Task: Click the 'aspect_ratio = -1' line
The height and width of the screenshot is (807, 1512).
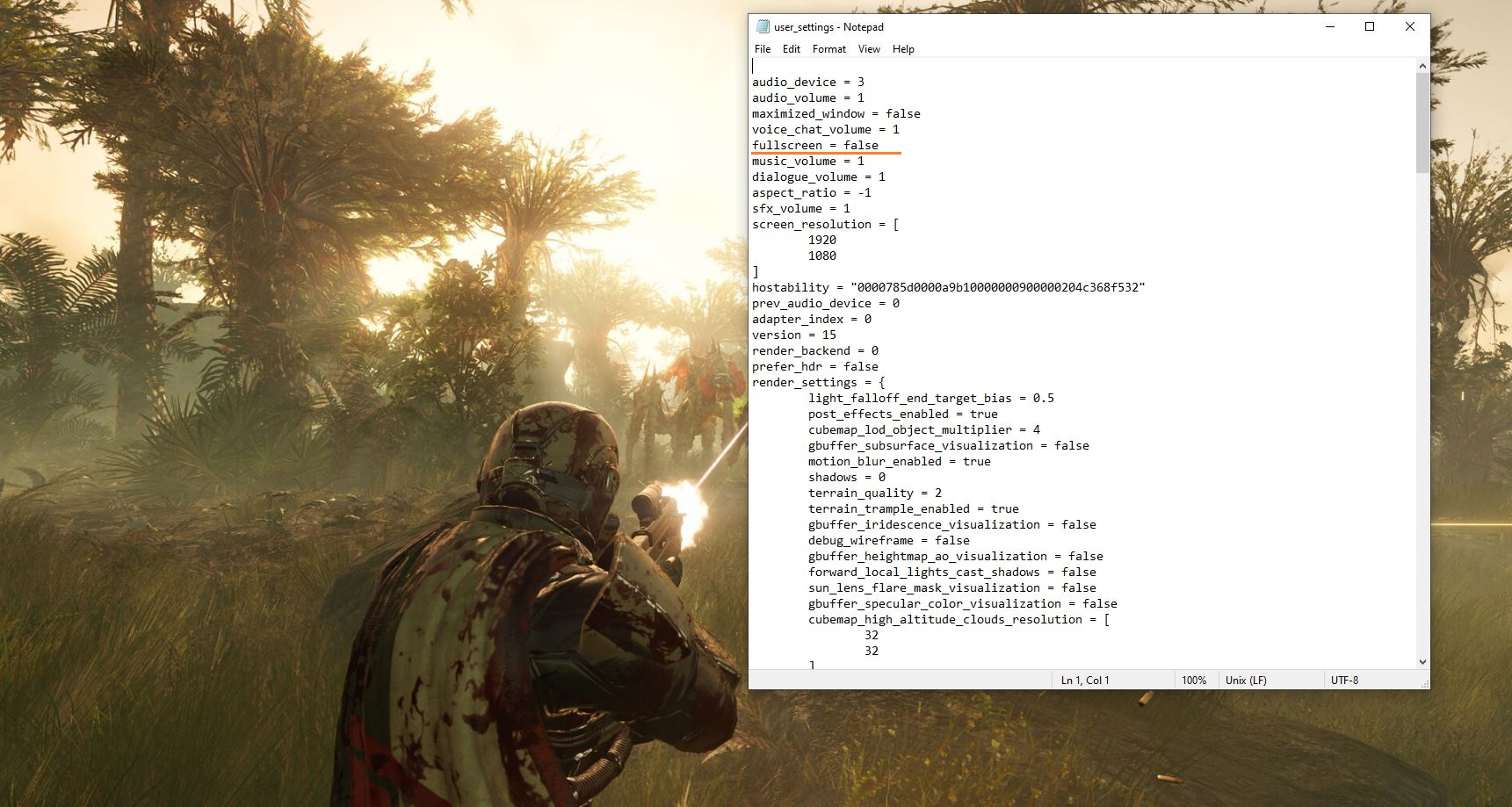Action: point(812,192)
